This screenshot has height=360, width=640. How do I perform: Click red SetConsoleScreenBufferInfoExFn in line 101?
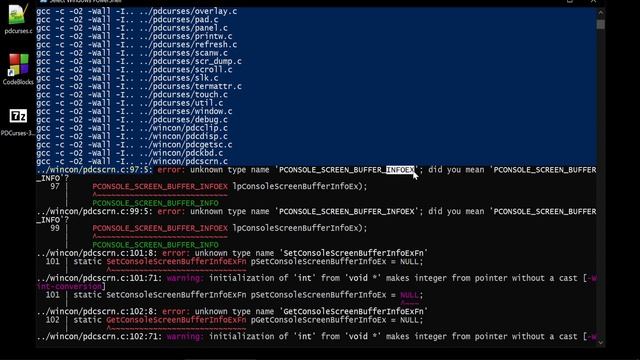point(176,262)
